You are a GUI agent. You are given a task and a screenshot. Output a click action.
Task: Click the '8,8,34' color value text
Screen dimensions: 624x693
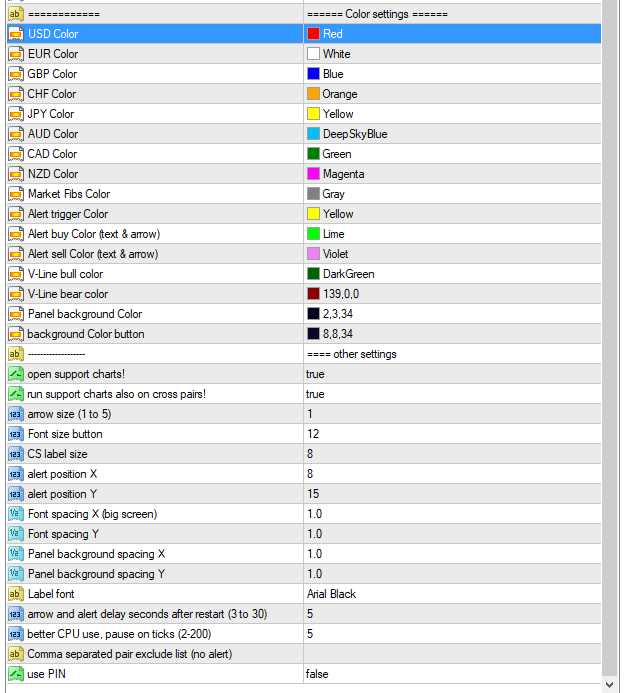pos(338,334)
